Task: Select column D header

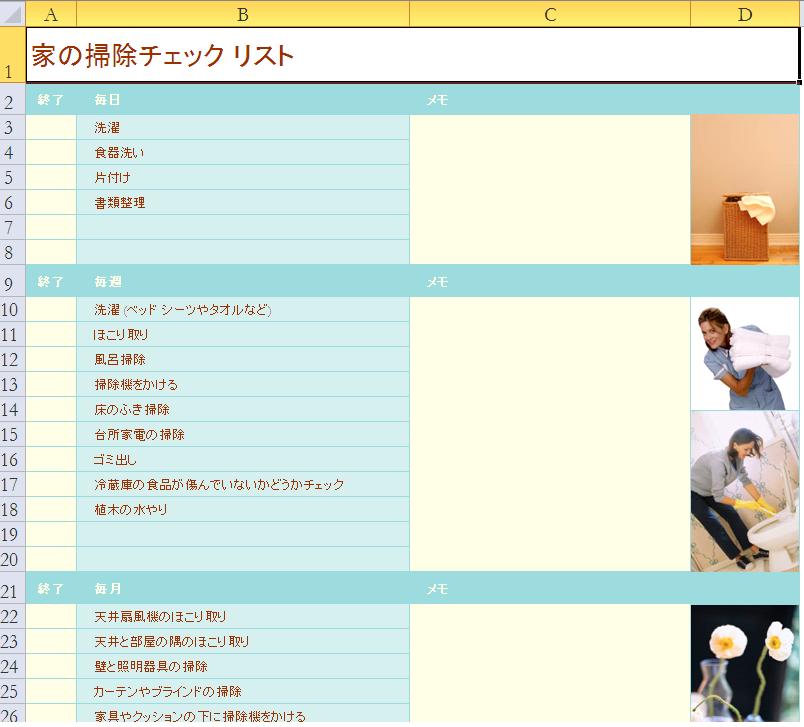Action: [745, 13]
